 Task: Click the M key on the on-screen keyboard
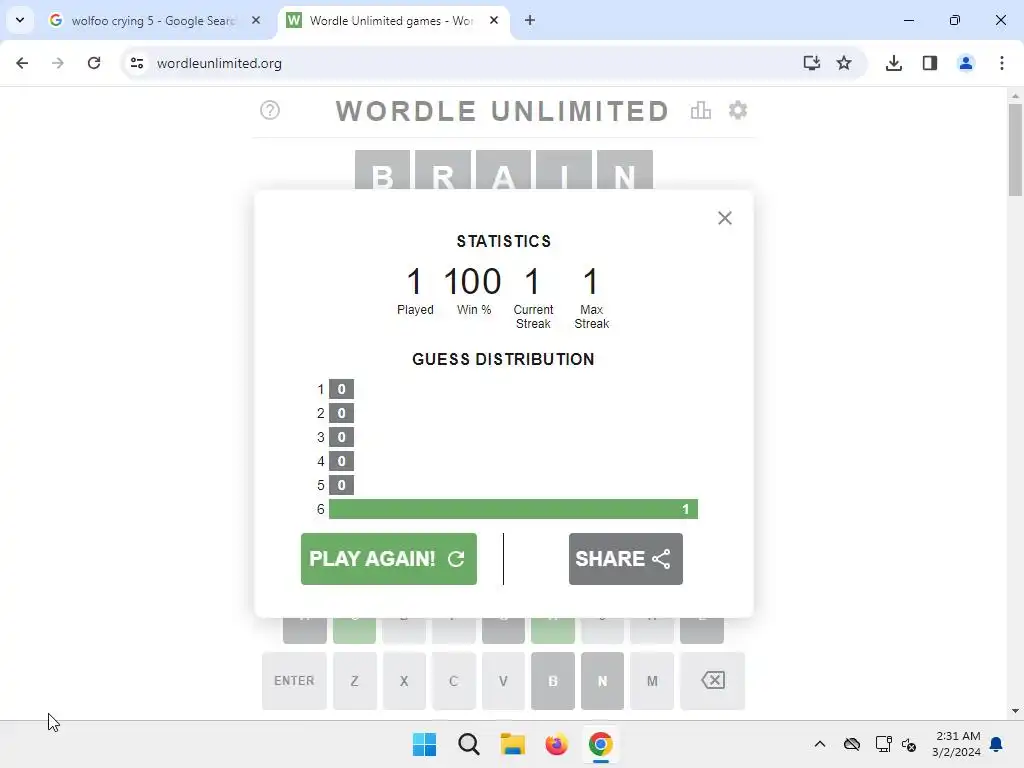652,680
